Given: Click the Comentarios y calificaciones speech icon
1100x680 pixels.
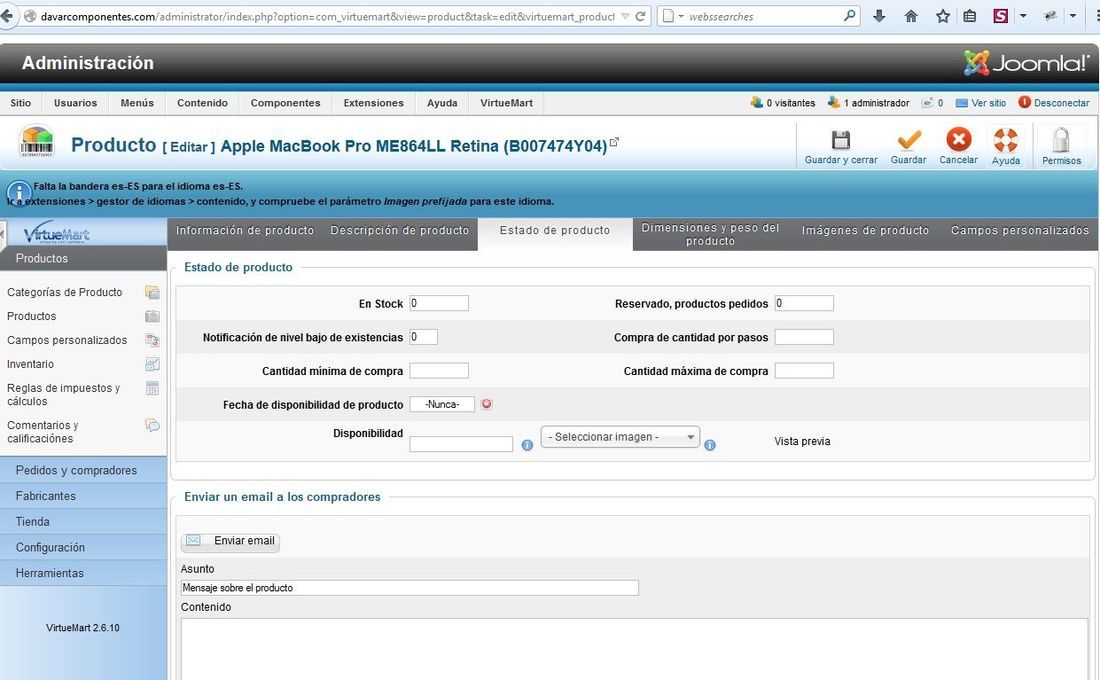Looking at the screenshot, I should pyautogui.click(x=152, y=425).
